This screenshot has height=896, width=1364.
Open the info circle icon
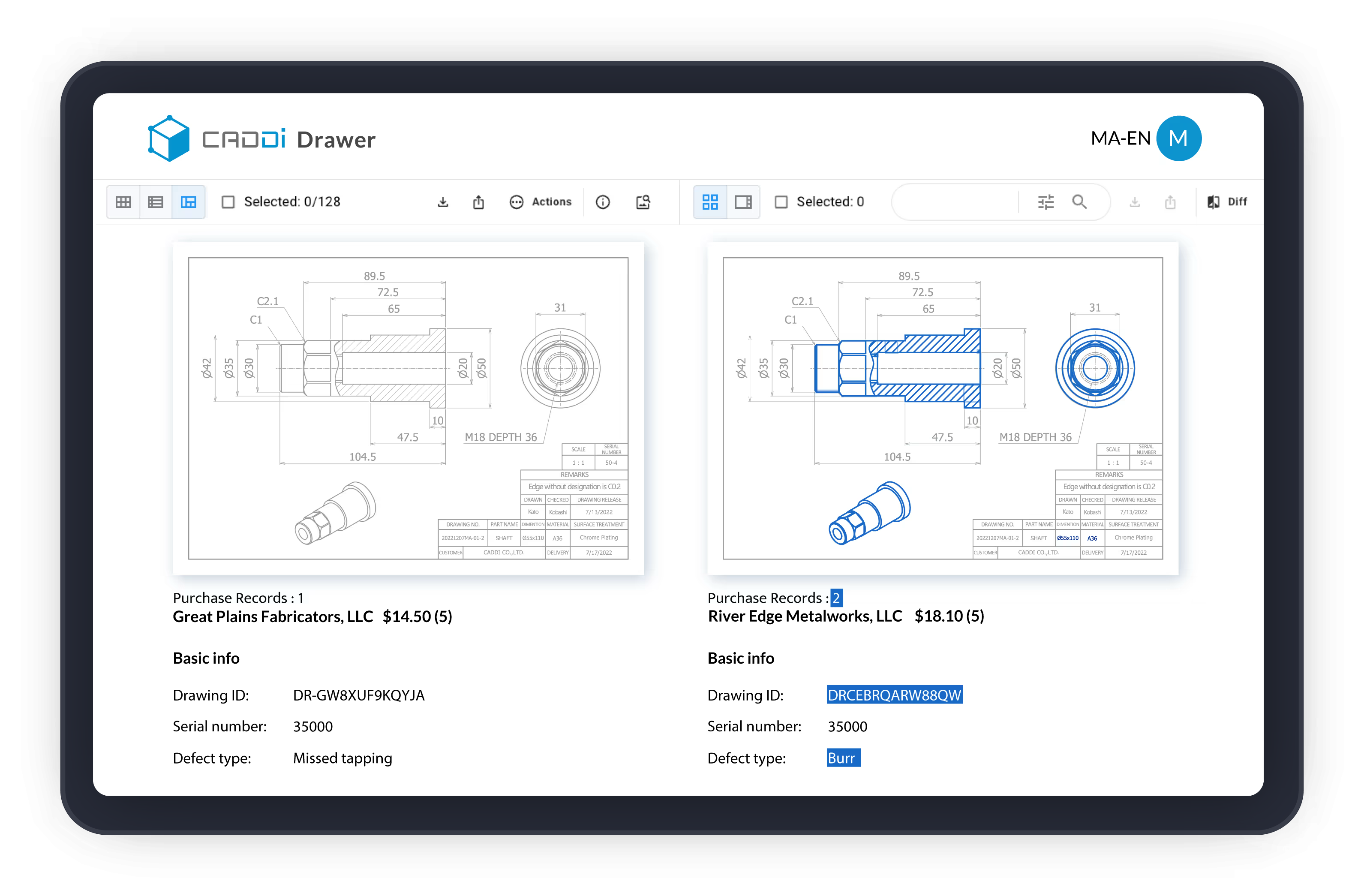pyautogui.click(x=603, y=202)
